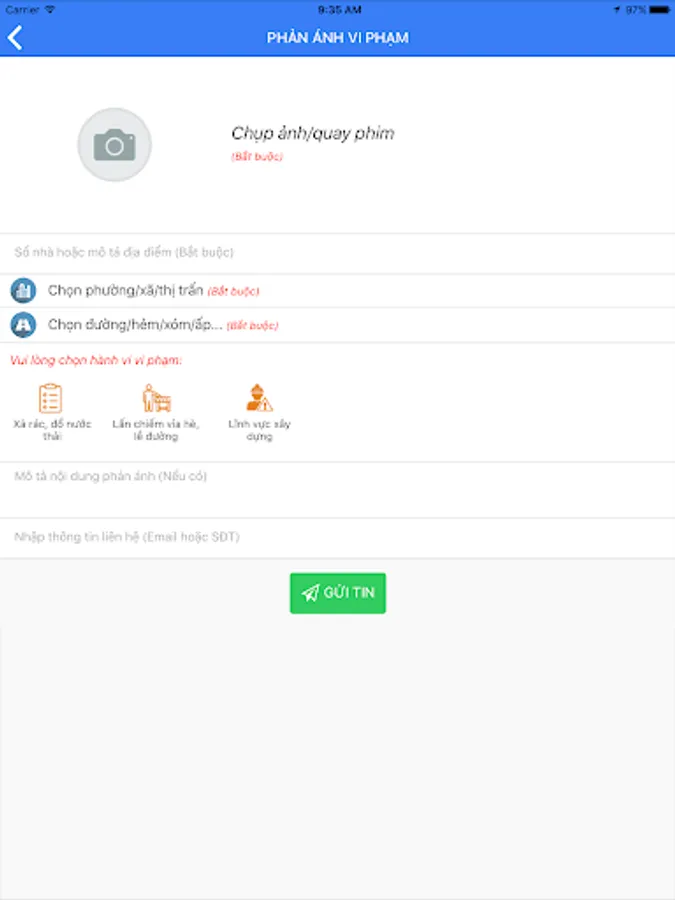This screenshot has width=675, height=900.
Task: Click the PHẢN ÁNH VI PHẠM header title
Action: [338, 38]
